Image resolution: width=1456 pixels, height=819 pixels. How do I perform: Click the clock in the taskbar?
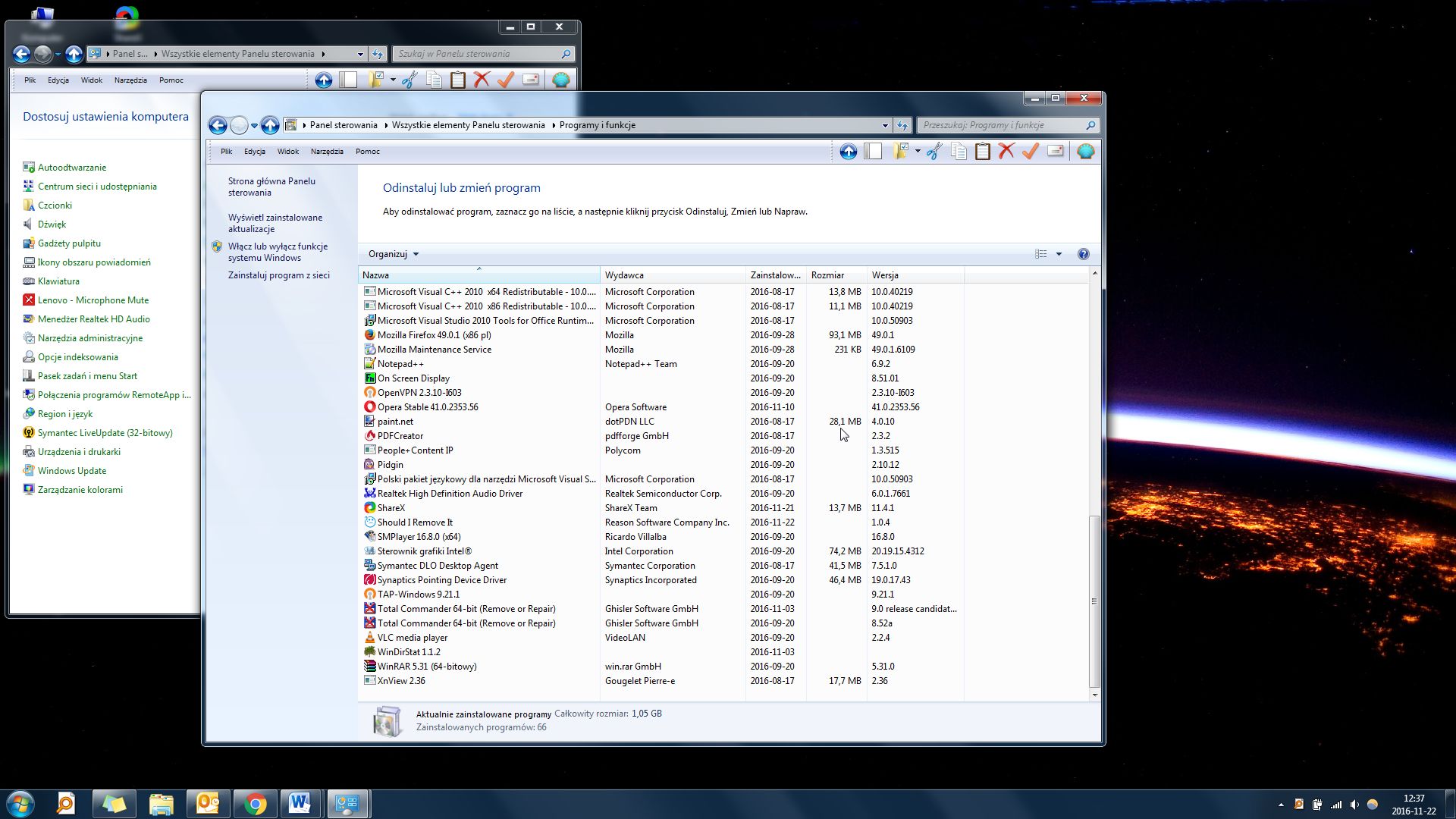coord(1414,805)
